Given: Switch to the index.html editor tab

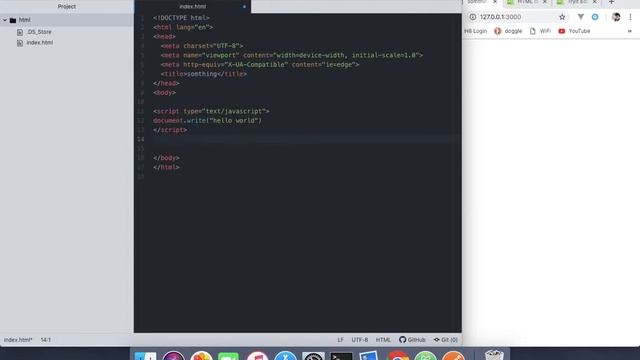Looking at the screenshot, I should [192, 7].
